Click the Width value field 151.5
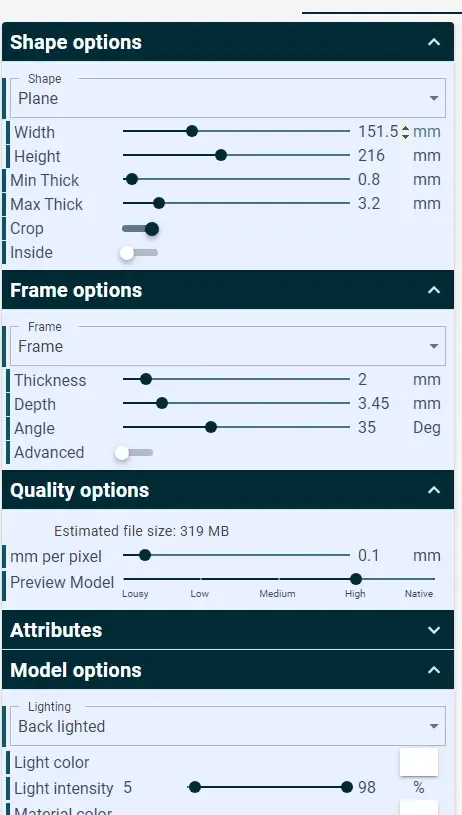 (378, 132)
